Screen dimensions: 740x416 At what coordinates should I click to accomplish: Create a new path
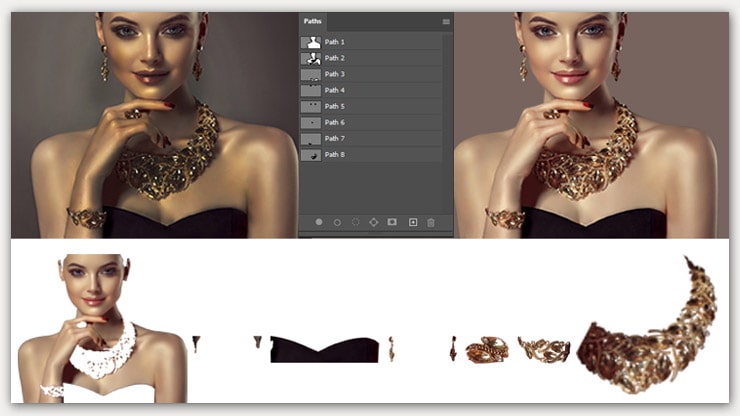tap(412, 222)
